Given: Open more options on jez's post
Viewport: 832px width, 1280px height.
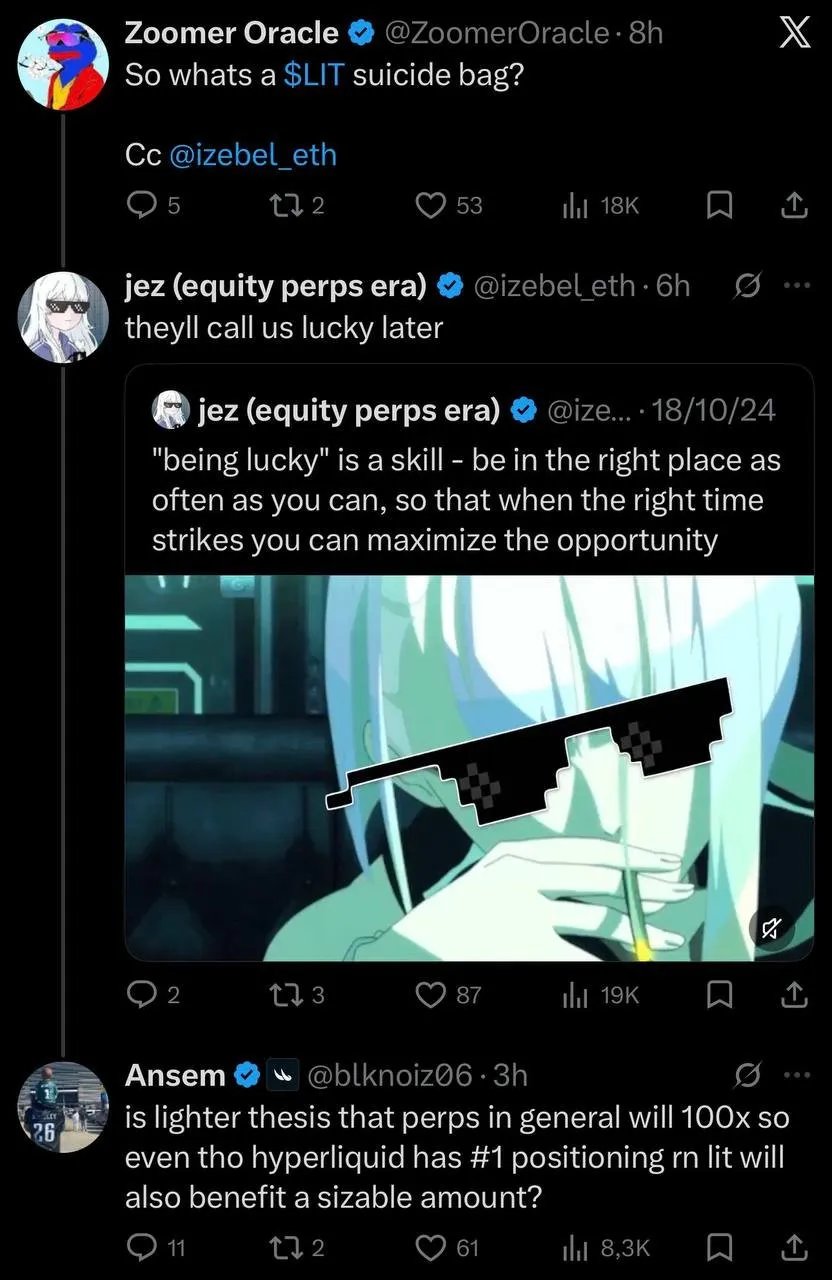Looking at the screenshot, I should (x=794, y=286).
